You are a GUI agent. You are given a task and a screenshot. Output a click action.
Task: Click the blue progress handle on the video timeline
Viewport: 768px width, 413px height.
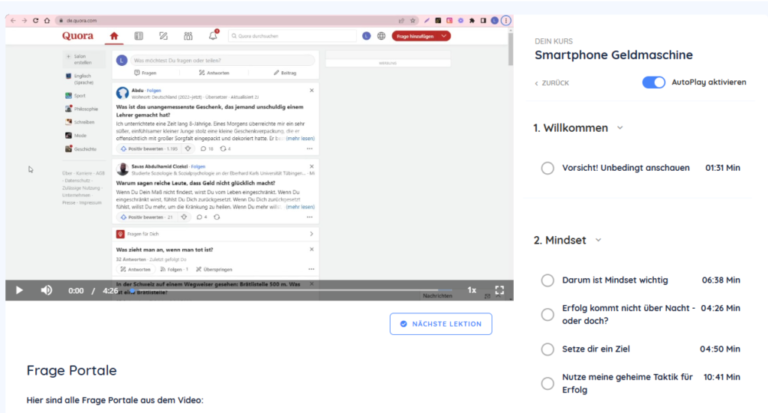(x=132, y=291)
